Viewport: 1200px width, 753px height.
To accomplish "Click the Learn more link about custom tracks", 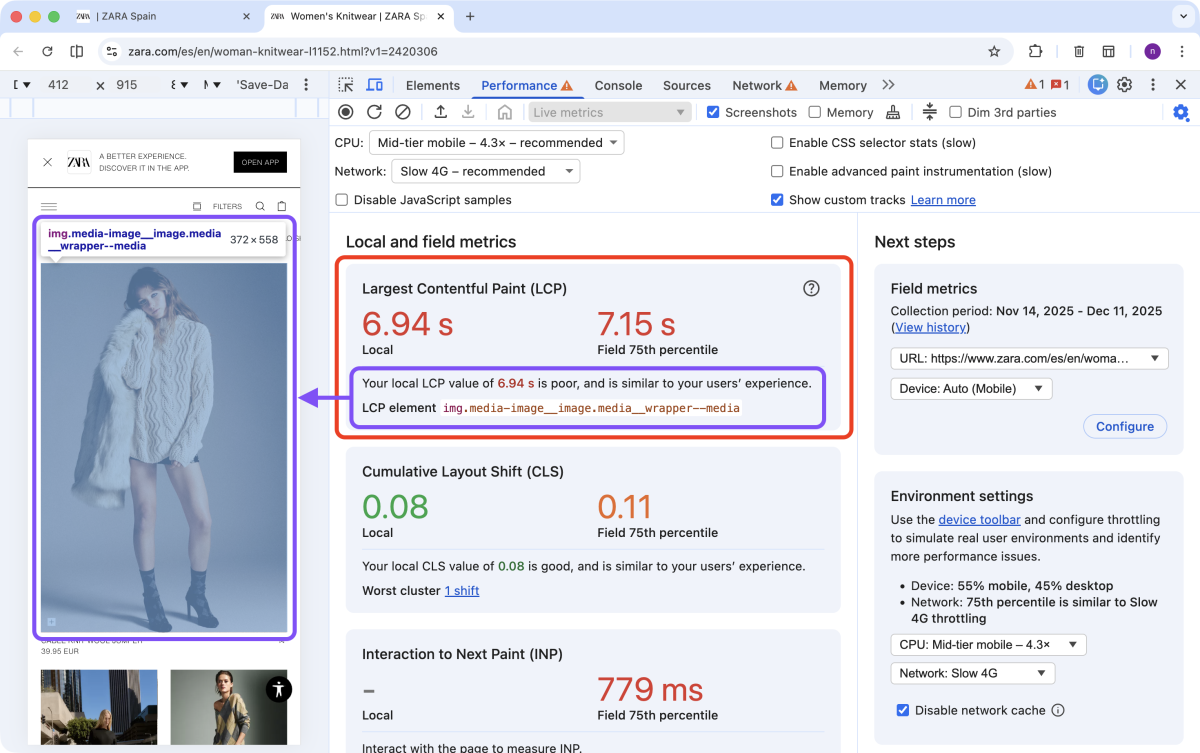I will tap(942, 199).
